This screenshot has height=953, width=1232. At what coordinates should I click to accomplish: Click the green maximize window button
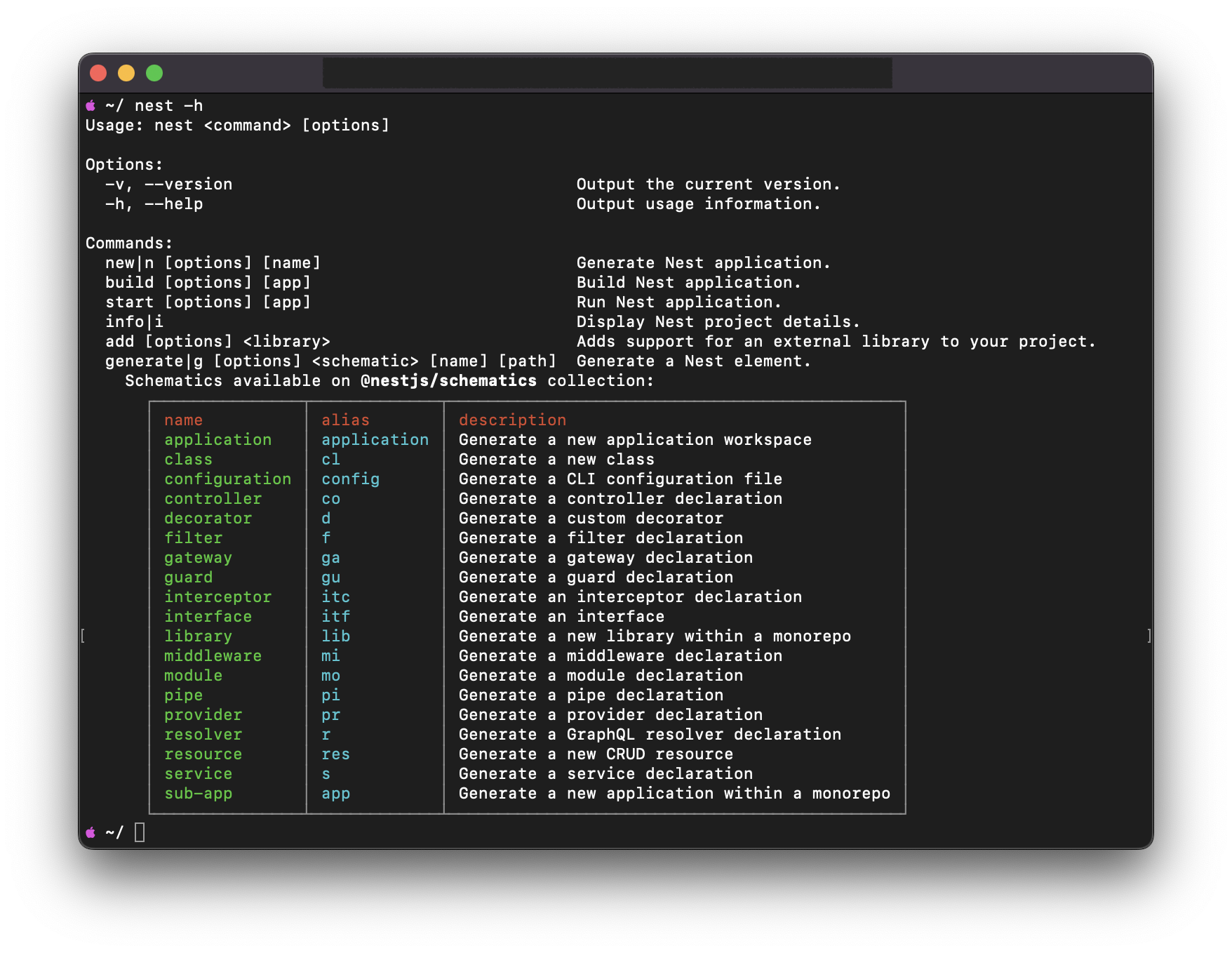coord(154,73)
